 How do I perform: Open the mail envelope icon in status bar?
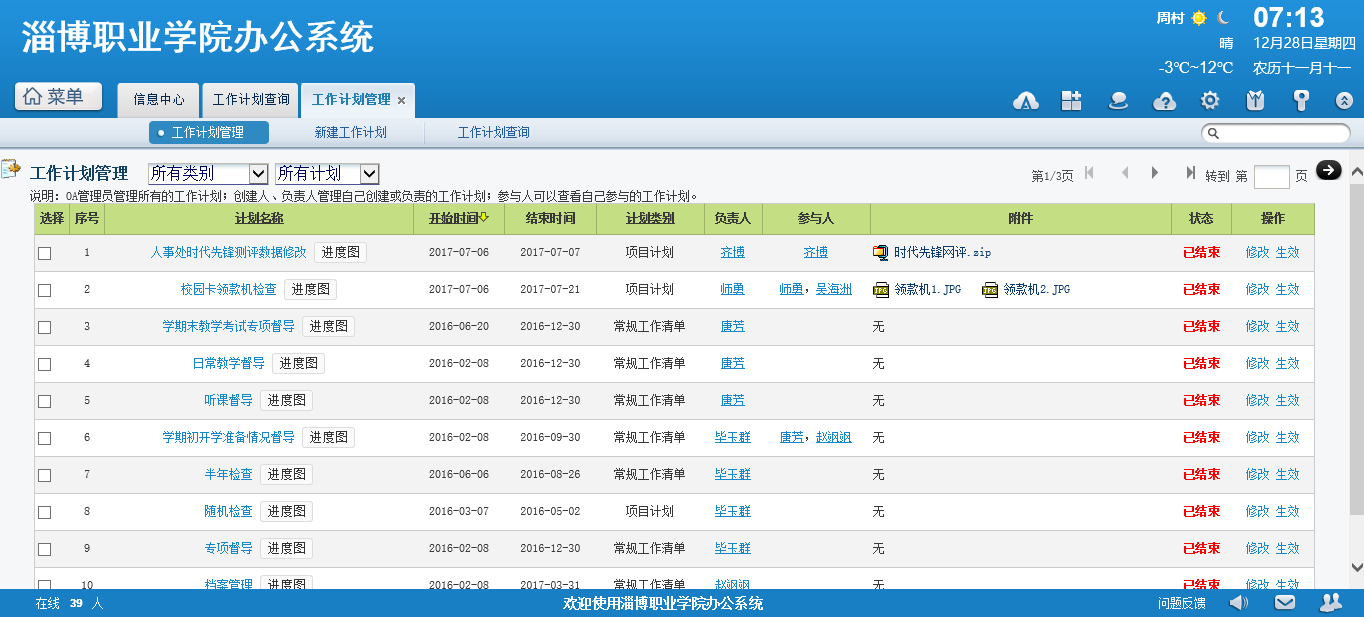pyautogui.click(x=1284, y=602)
